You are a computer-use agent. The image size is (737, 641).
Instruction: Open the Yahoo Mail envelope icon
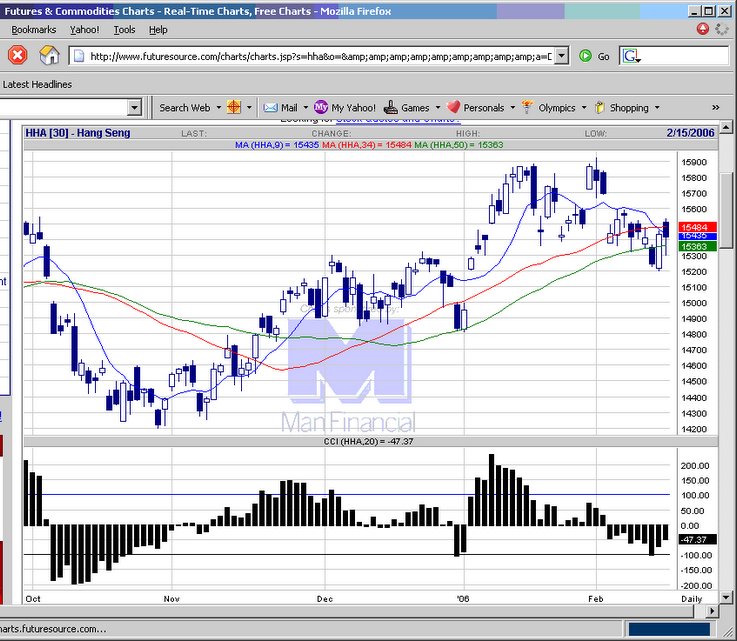(270, 108)
